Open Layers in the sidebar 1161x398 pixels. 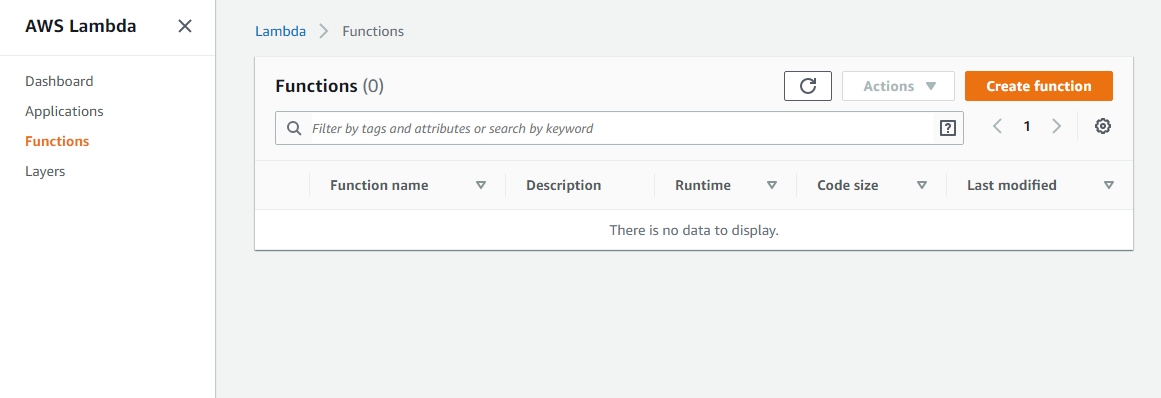pyautogui.click(x=45, y=171)
